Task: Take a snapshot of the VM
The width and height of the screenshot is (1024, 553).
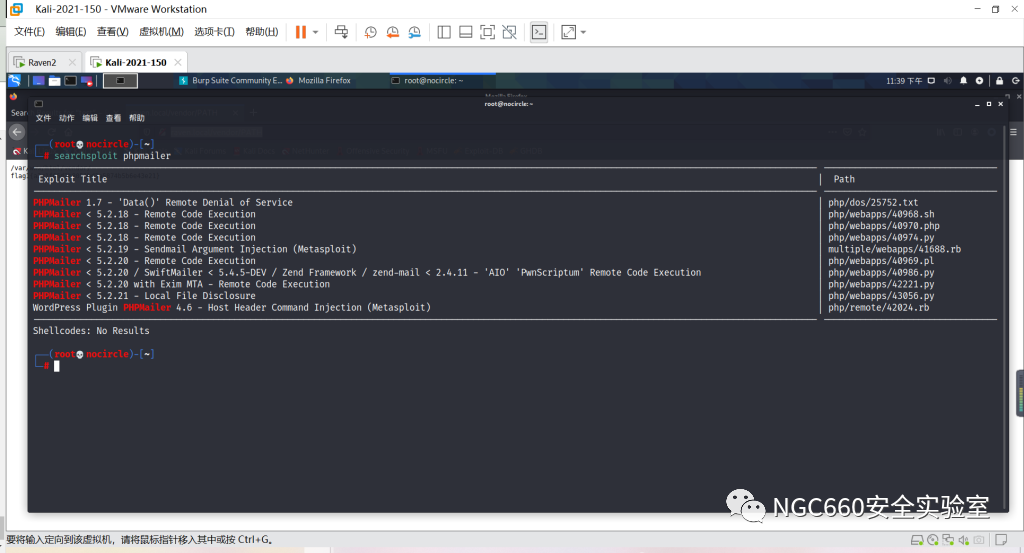Action: tap(370, 32)
